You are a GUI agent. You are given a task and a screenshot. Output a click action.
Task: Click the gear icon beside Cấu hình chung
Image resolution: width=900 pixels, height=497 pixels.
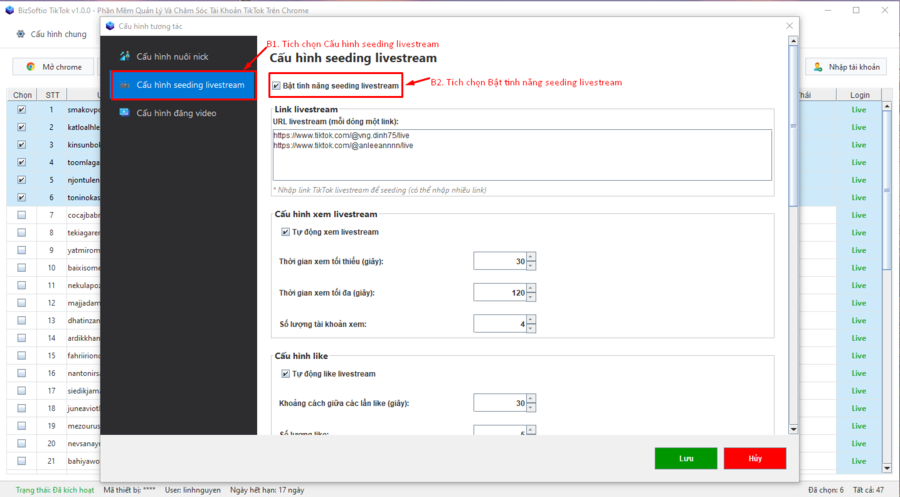point(21,34)
